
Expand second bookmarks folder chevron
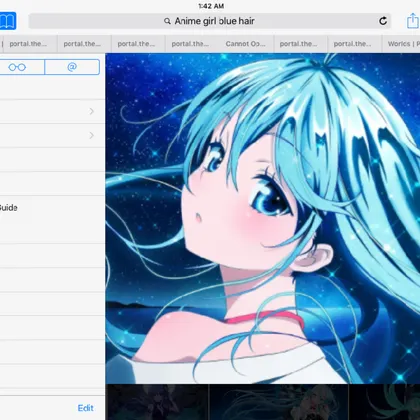tap(92, 136)
